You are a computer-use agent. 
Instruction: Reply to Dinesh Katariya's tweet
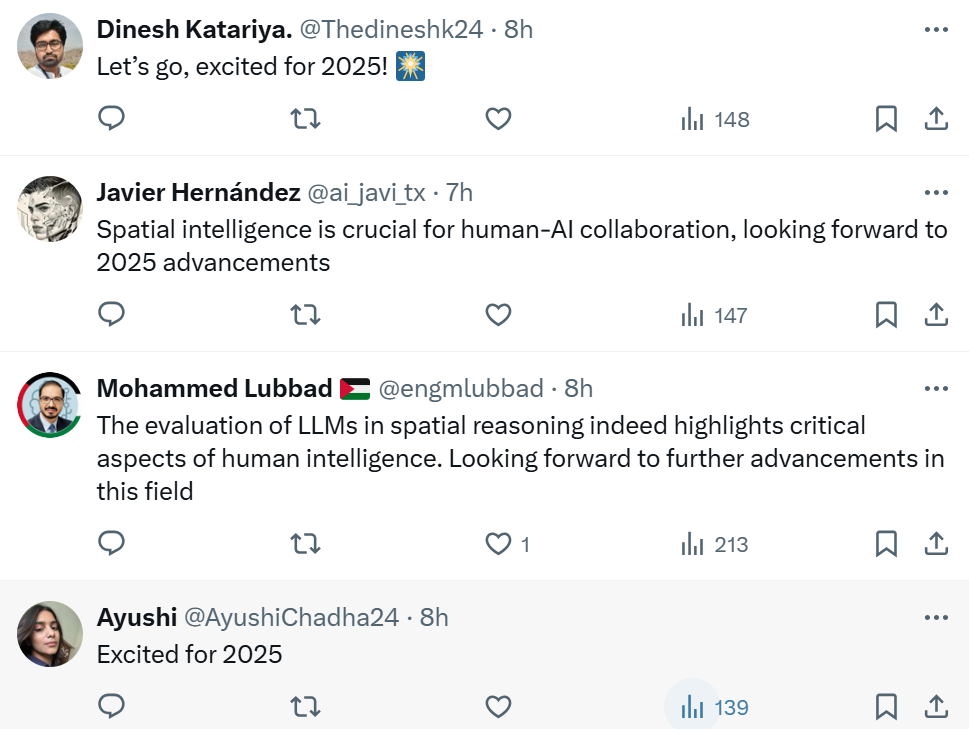coord(112,120)
